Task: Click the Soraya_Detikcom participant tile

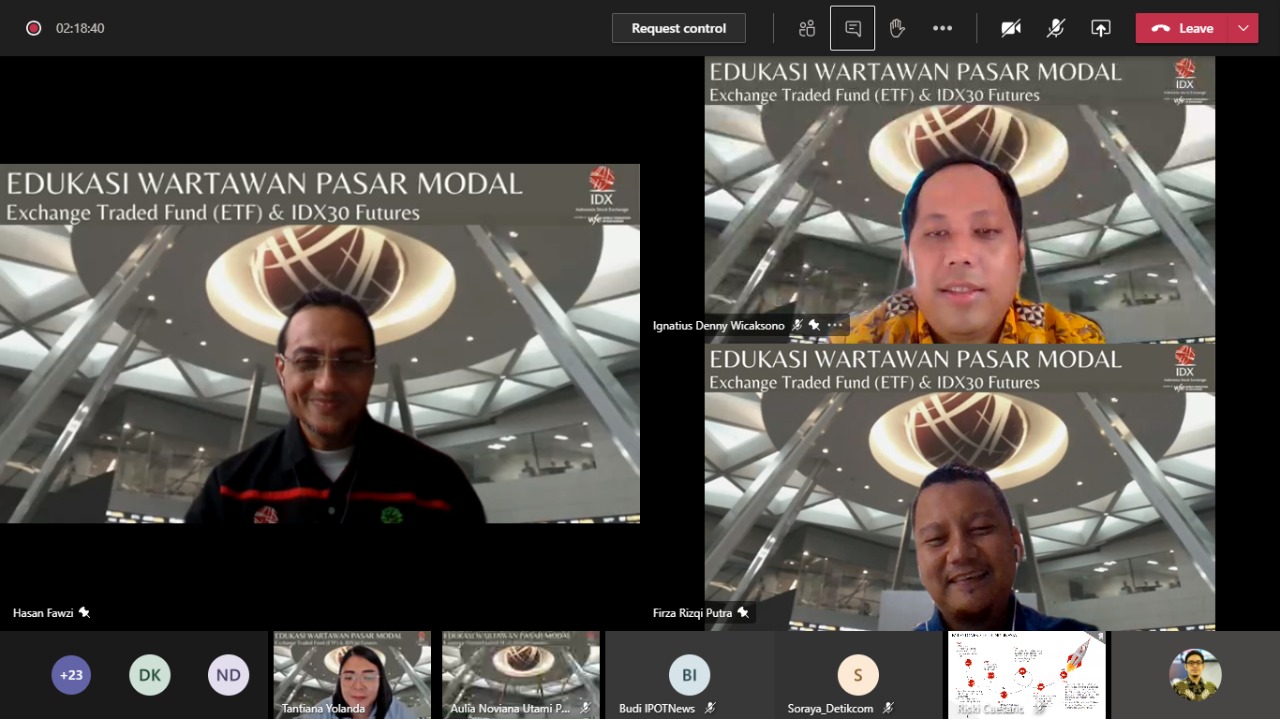Action: 857,675
